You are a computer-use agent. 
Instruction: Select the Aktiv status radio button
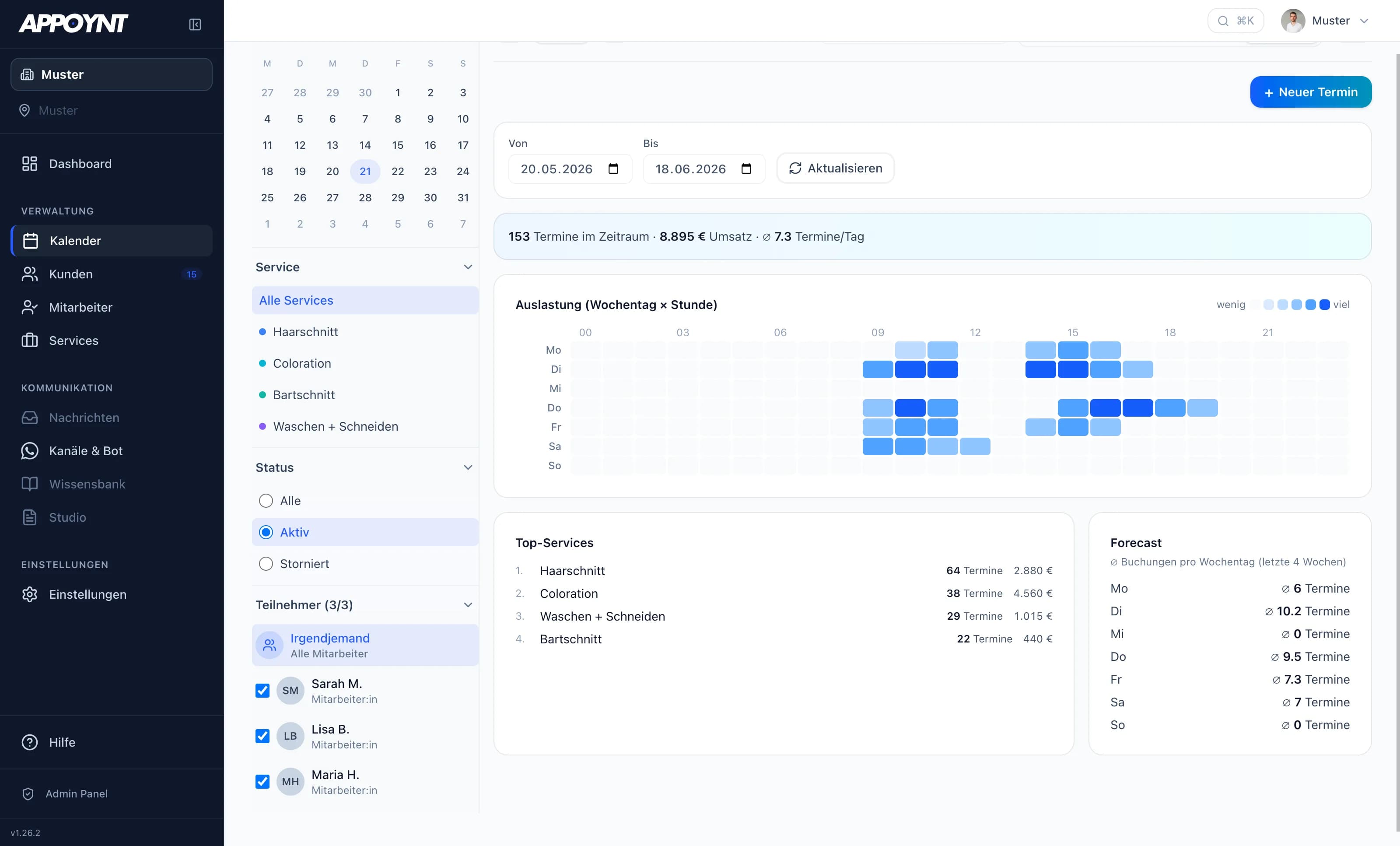point(266,532)
